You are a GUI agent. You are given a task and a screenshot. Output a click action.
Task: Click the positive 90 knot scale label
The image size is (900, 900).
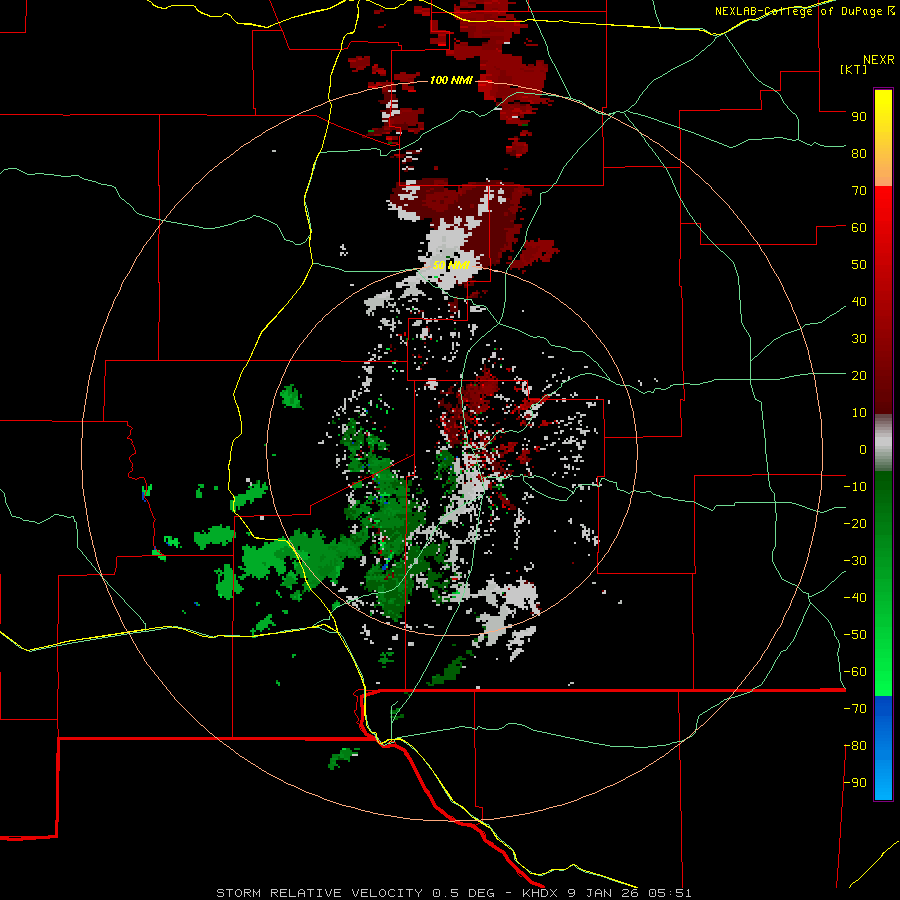click(859, 117)
